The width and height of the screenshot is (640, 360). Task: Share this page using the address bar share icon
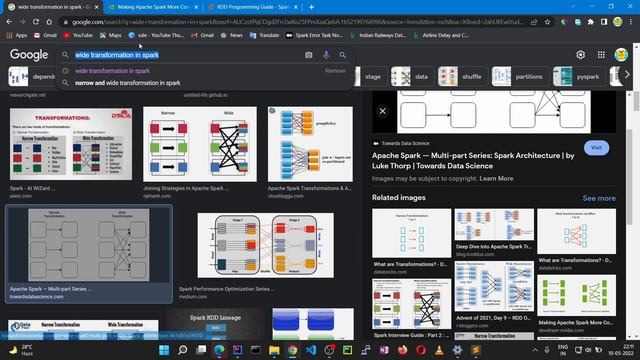pyautogui.click(x=534, y=22)
